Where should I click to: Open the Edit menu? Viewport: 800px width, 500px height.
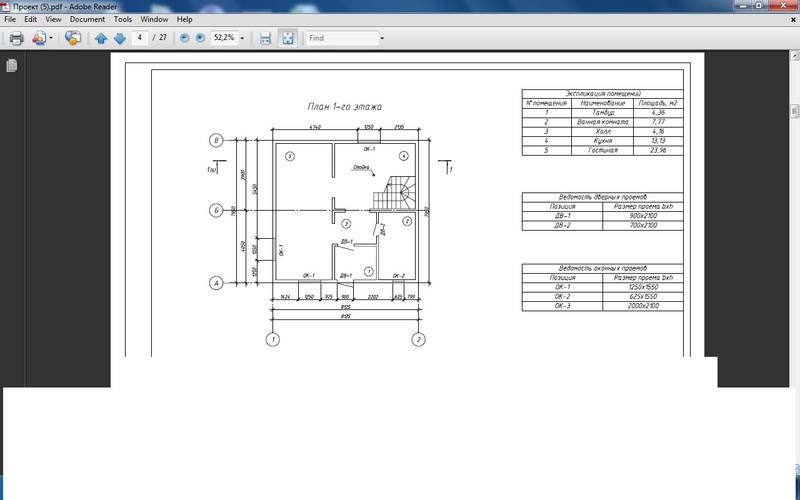tap(31, 19)
